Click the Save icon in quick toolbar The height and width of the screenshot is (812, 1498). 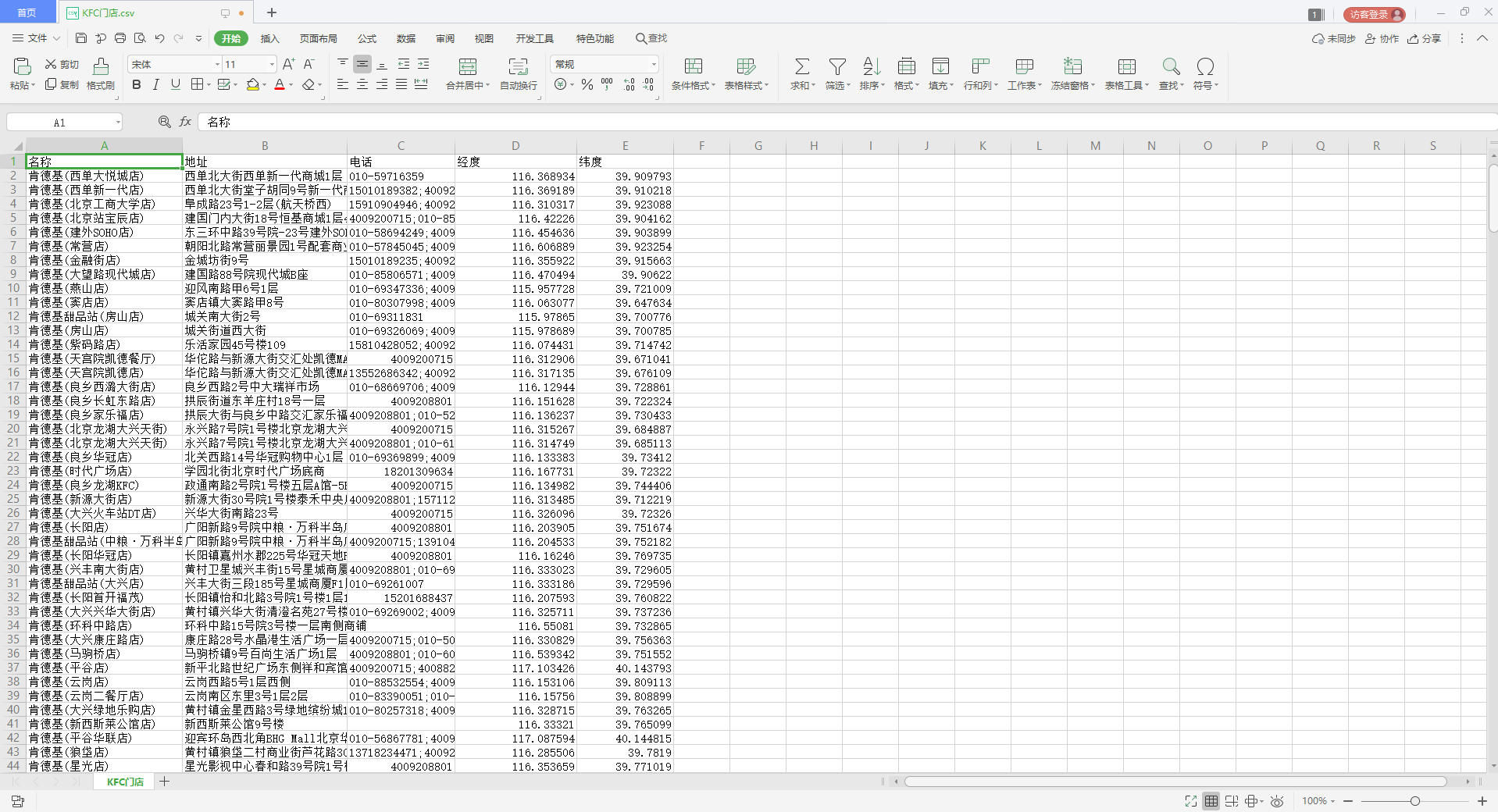[x=81, y=38]
